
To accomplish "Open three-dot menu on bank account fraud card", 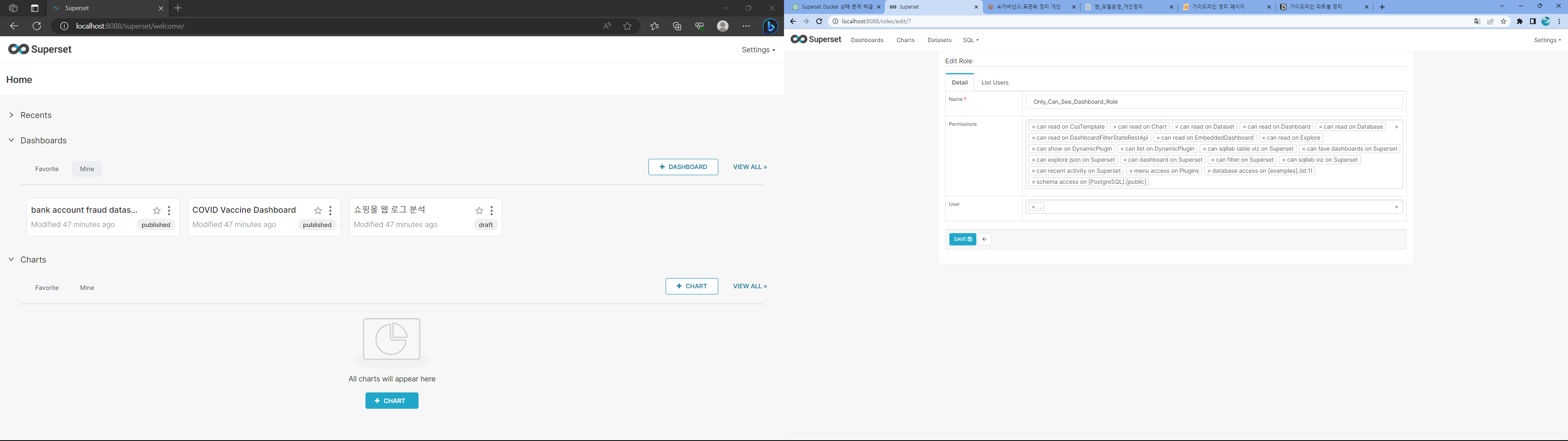I will (169, 211).
